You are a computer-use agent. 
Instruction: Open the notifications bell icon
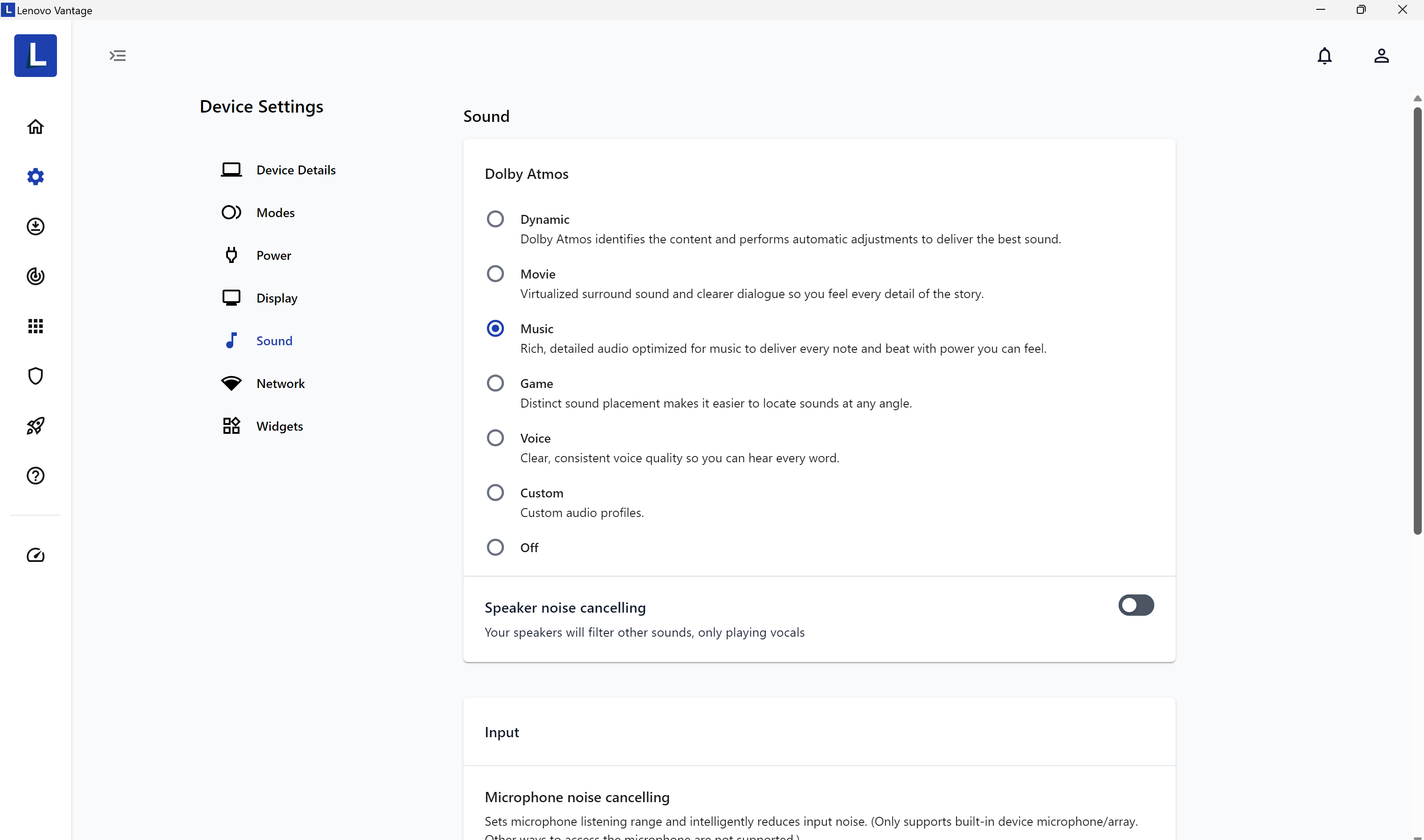[x=1324, y=56]
